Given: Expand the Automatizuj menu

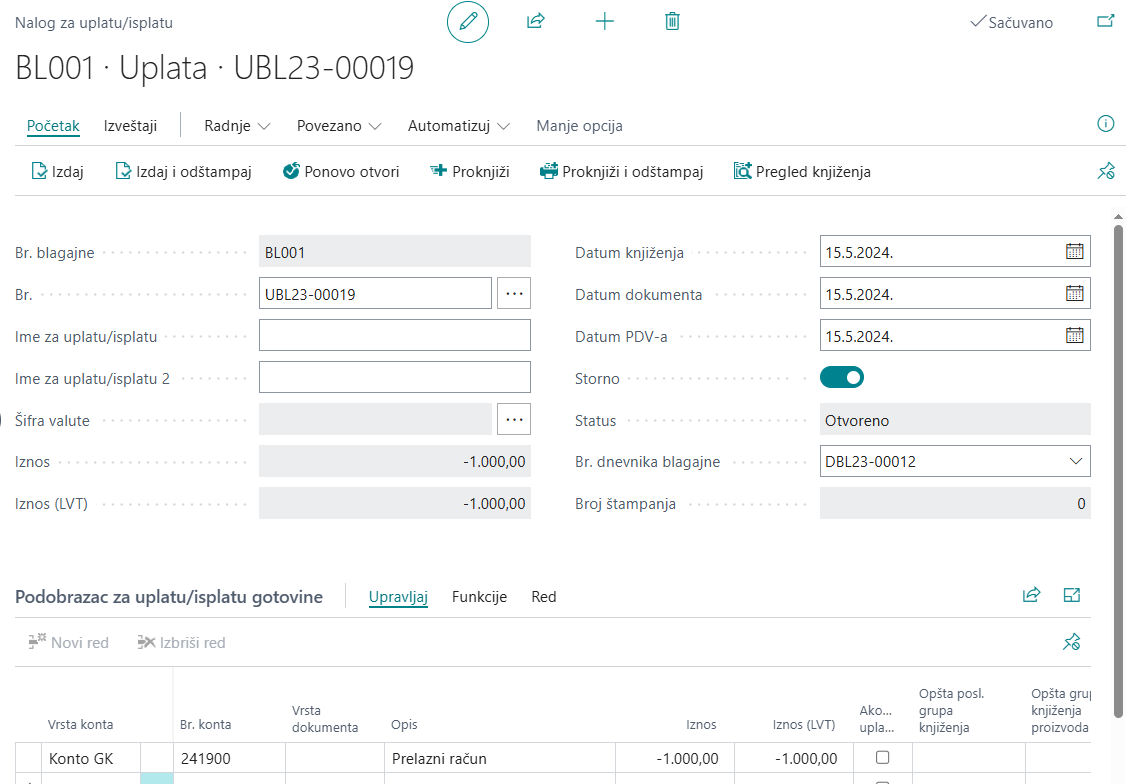Looking at the screenshot, I should pyautogui.click(x=459, y=125).
